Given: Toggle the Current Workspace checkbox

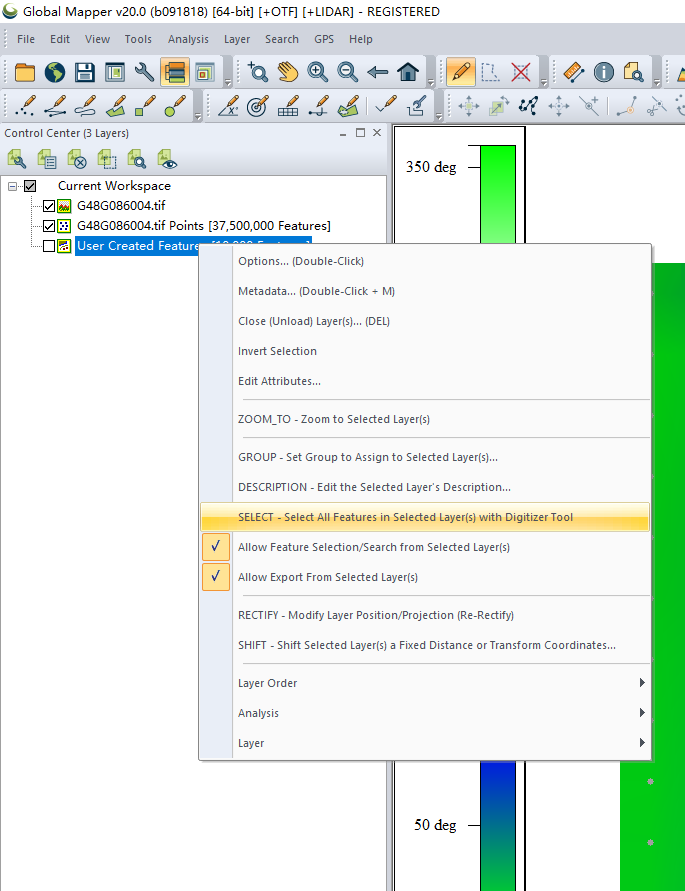Looking at the screenshot, I should tap(30, 186).
